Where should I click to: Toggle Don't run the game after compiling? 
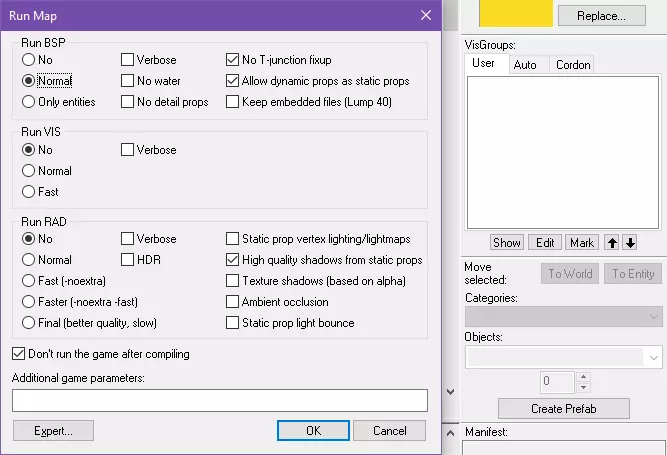[19, 354]
